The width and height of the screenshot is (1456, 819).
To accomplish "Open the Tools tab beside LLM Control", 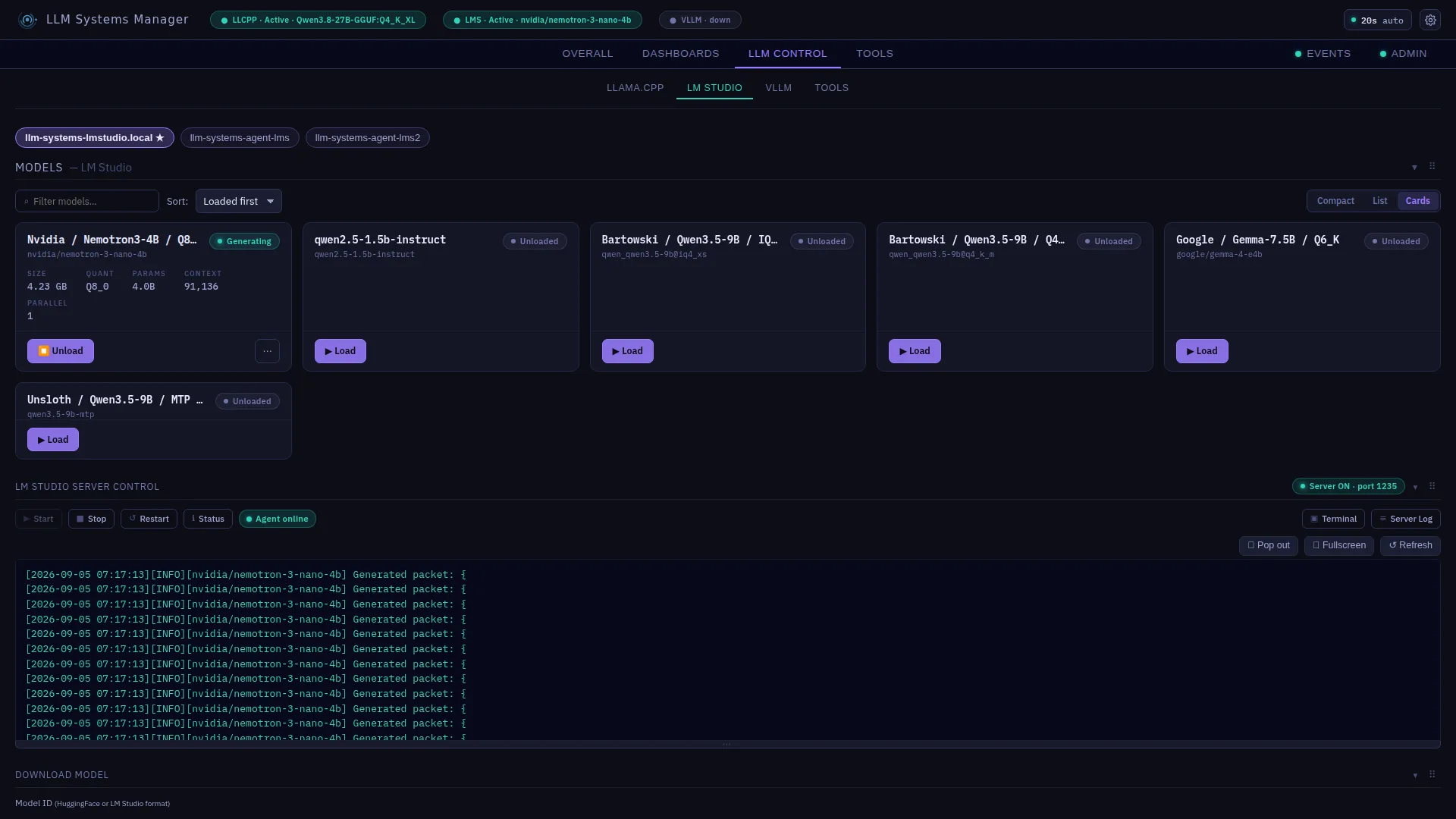I will pyautogui.click(x=874, y=54).
